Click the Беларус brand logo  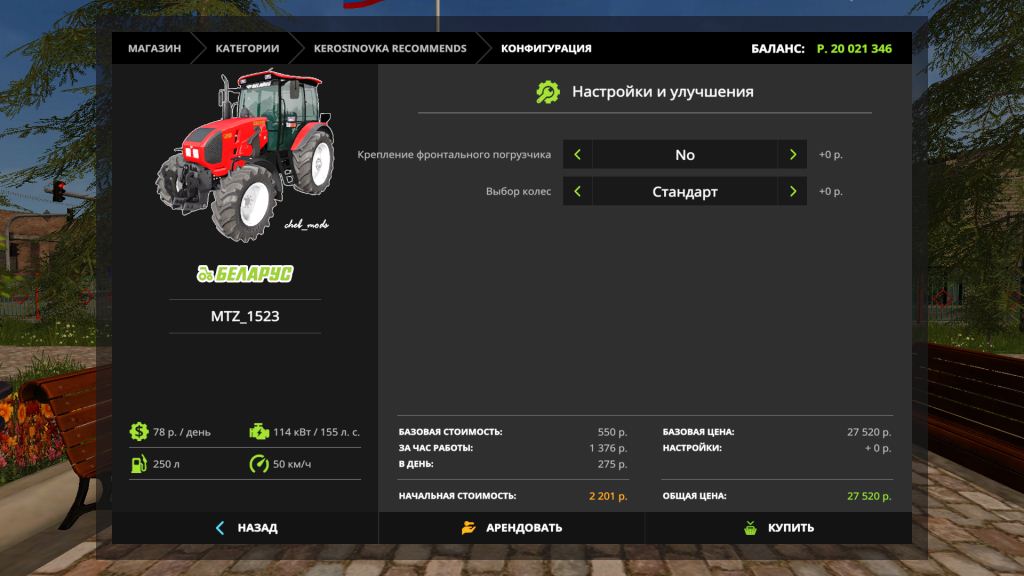(245, 272)
